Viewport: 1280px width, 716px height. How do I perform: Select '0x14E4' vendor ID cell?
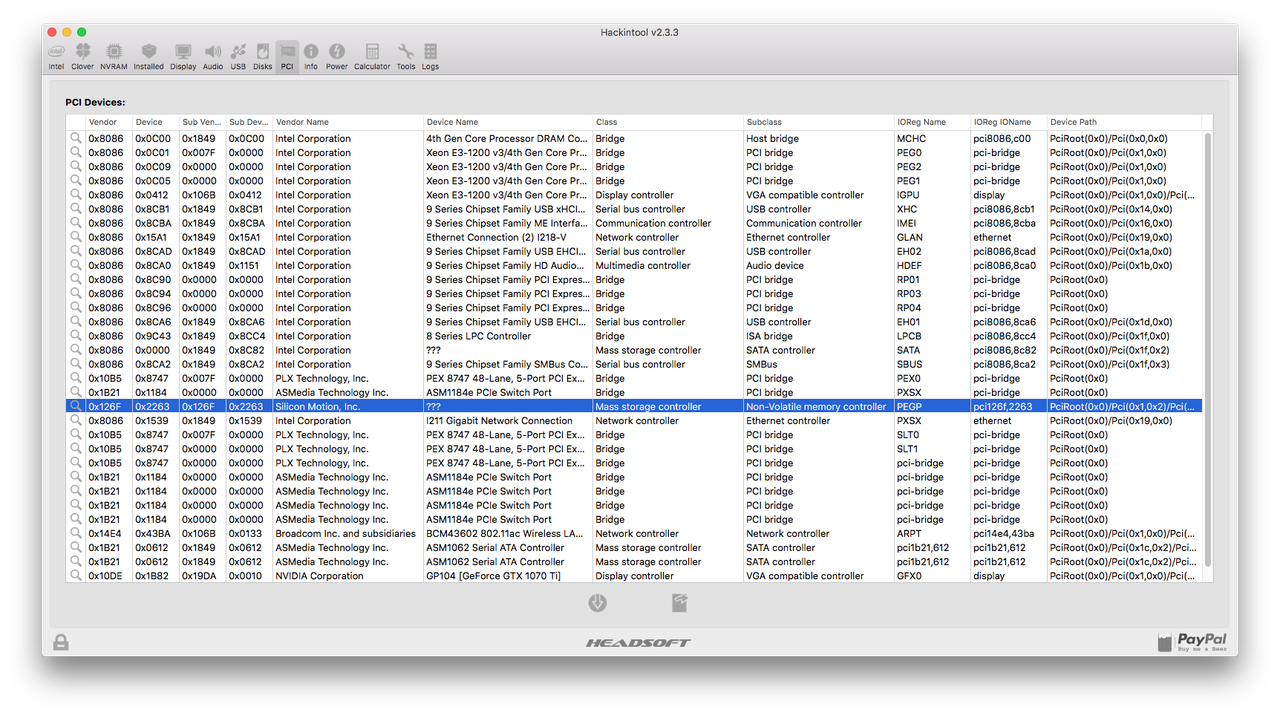pos(106,534)
